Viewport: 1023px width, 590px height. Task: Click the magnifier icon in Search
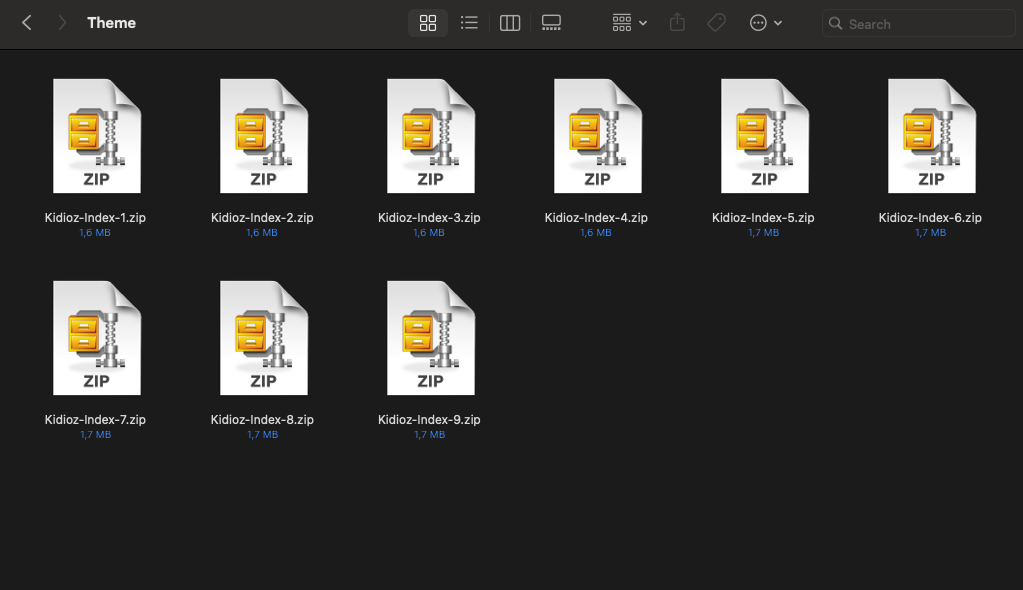(835, 23)
